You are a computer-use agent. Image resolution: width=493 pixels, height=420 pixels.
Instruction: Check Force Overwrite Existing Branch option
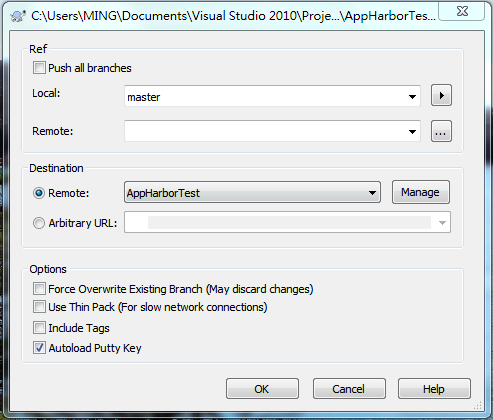[x=39, y=289]
